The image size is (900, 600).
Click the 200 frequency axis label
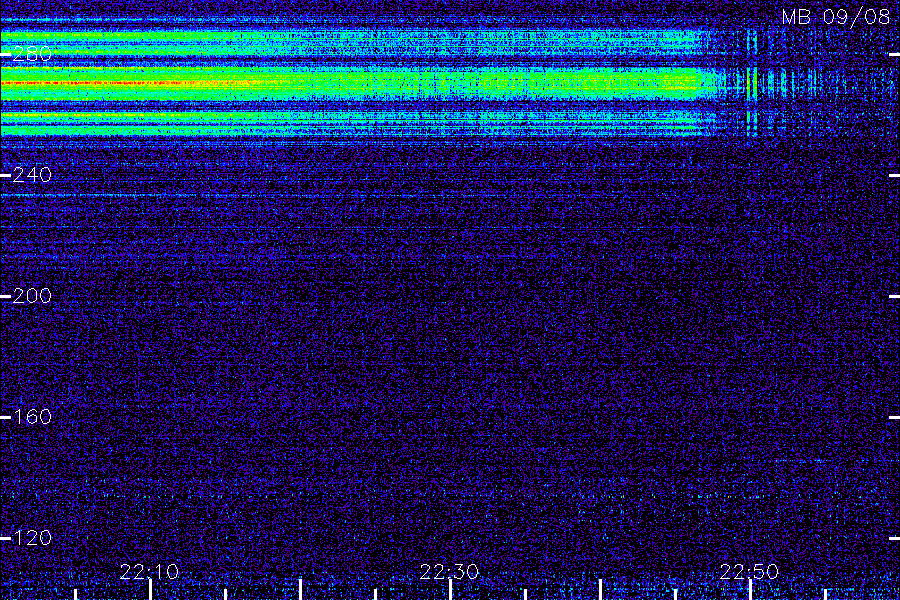32,296
